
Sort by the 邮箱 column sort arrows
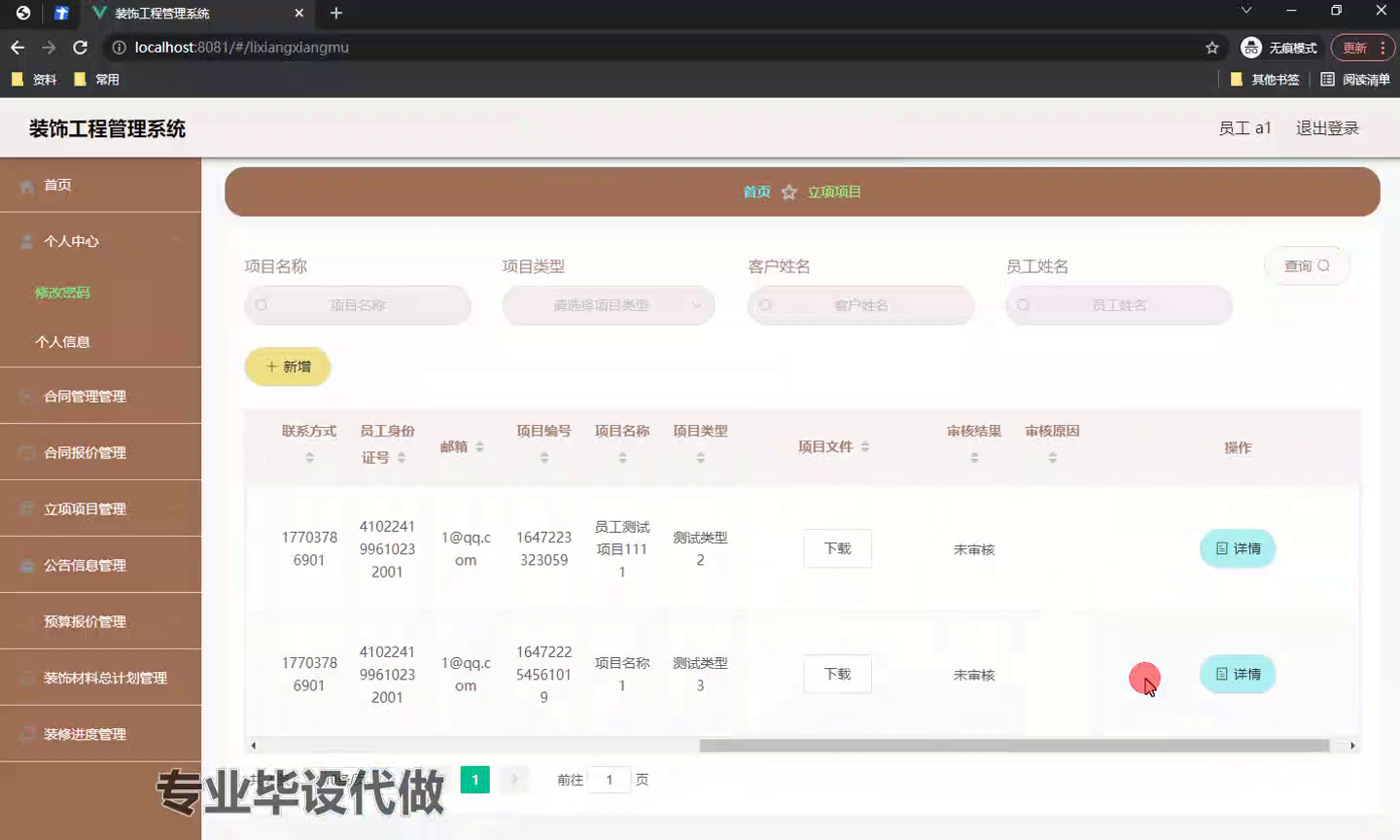(479, 447)
